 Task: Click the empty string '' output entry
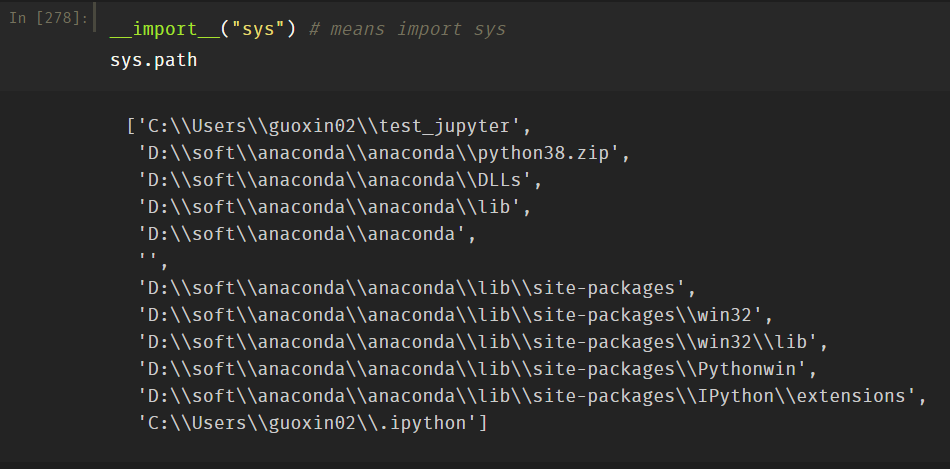click(149, 262)
